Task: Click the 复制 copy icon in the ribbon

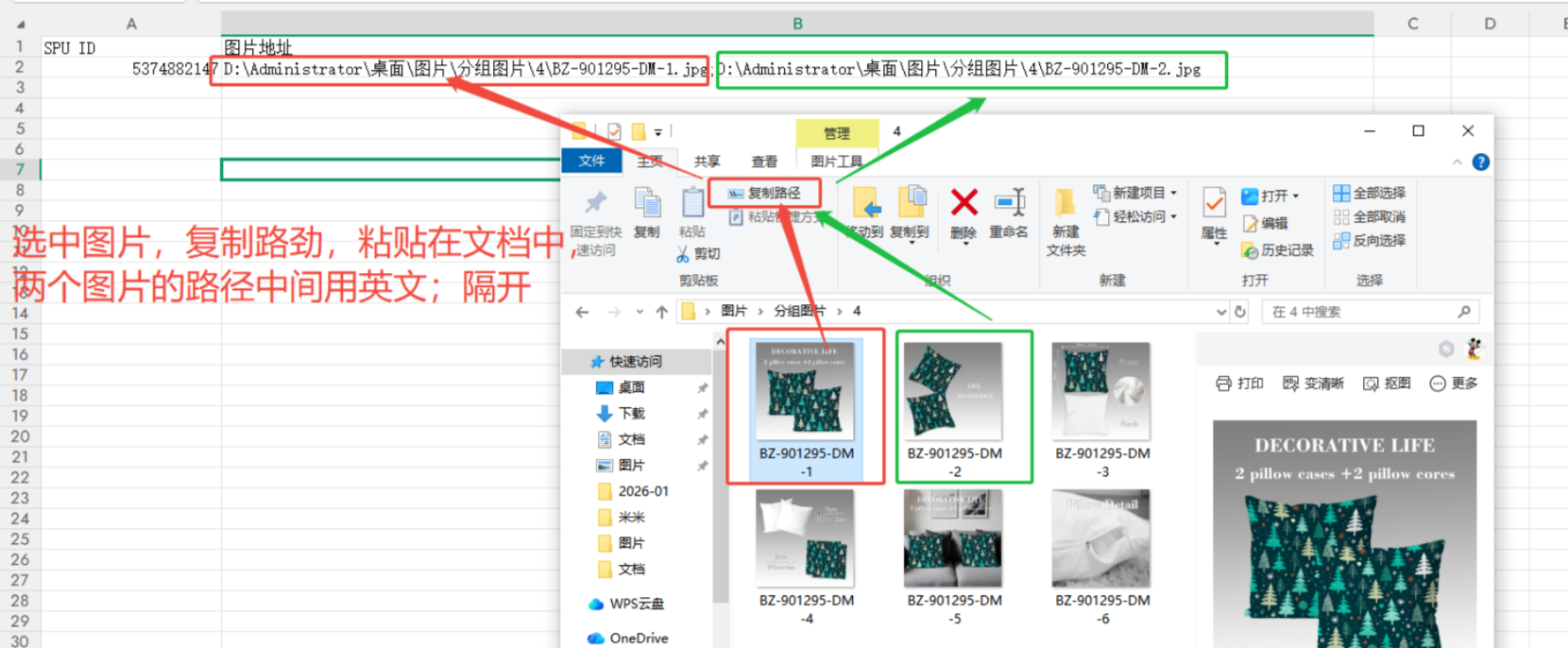Action: pos(647,202)
